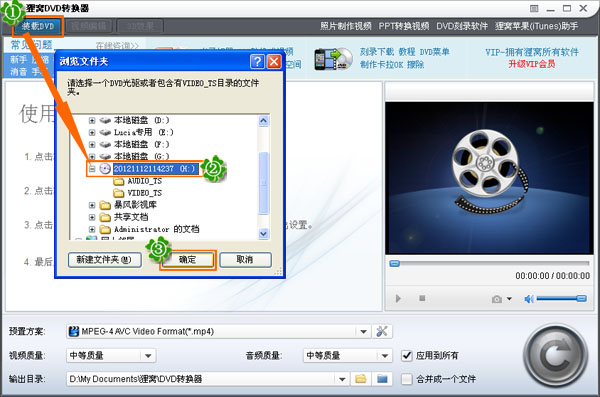
Task: Click the folder tree scrollbar thumb
Action: (x=264, y=183)
